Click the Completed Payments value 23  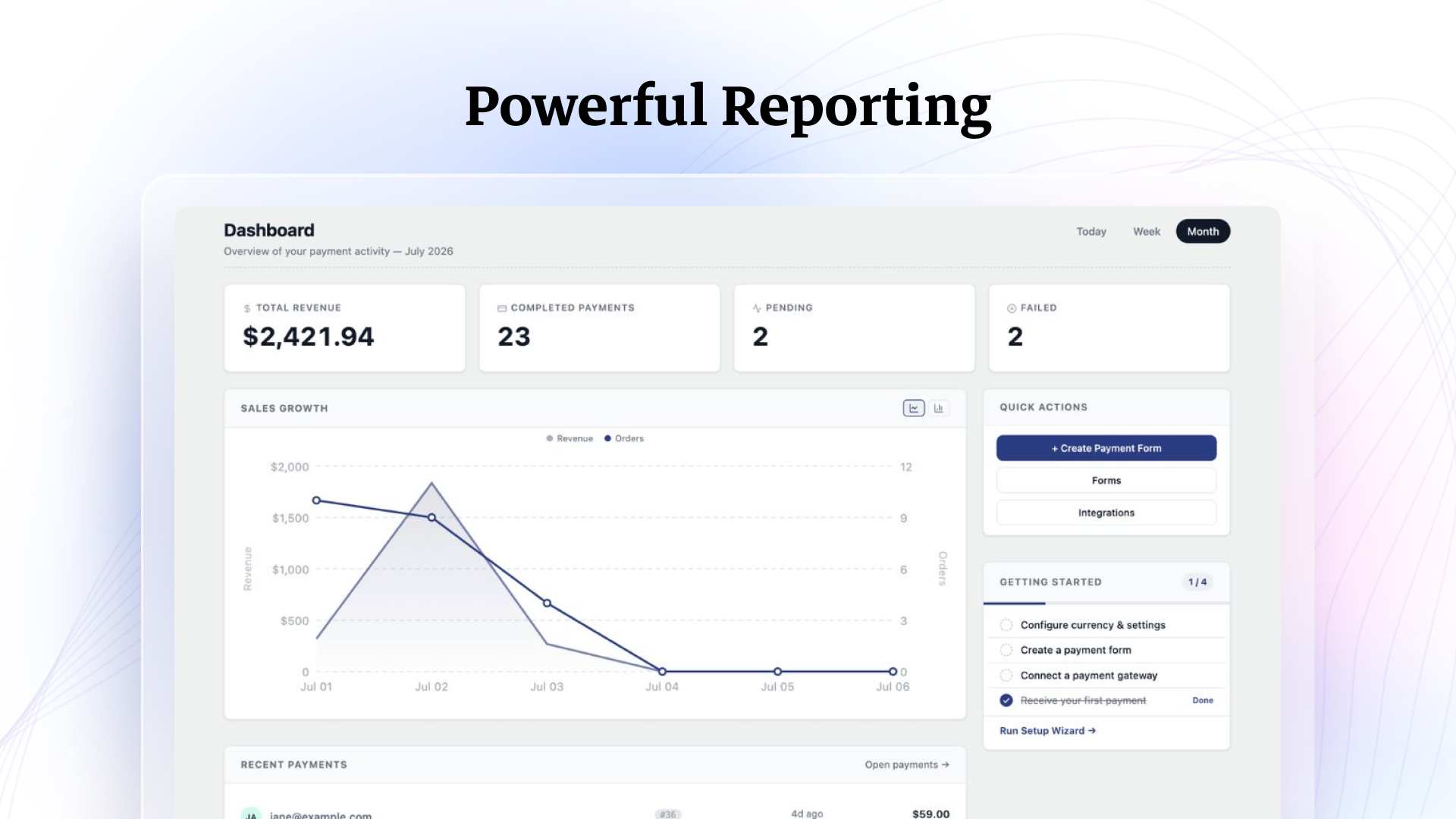pyautogui.click(x=514, y=337)
